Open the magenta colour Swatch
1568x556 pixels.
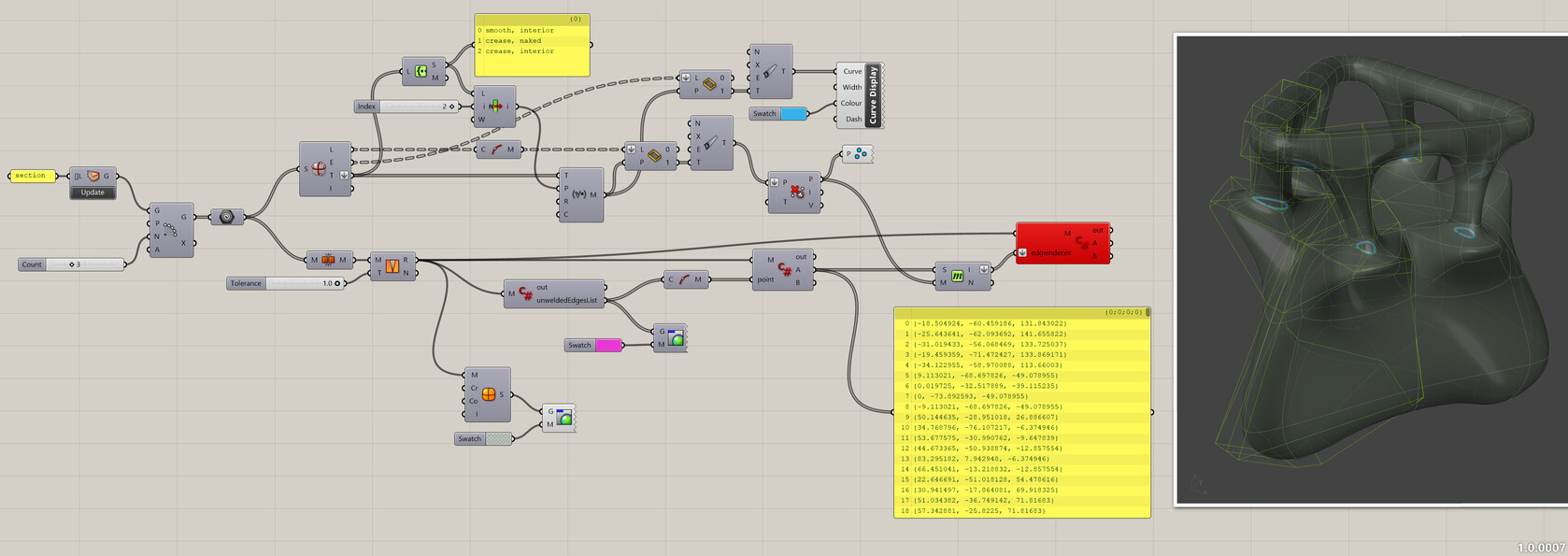click(608, 345)
